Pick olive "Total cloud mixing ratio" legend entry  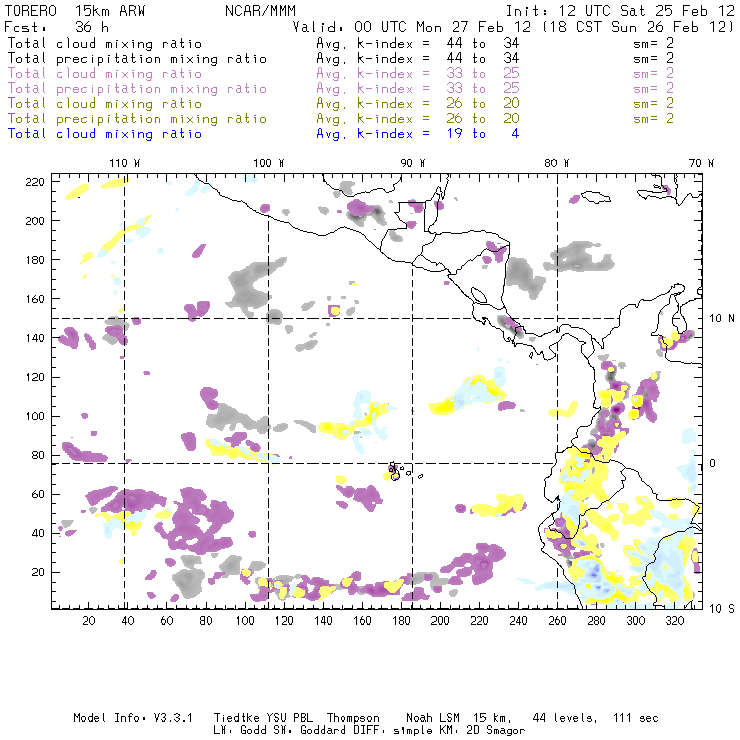[105, 103]
